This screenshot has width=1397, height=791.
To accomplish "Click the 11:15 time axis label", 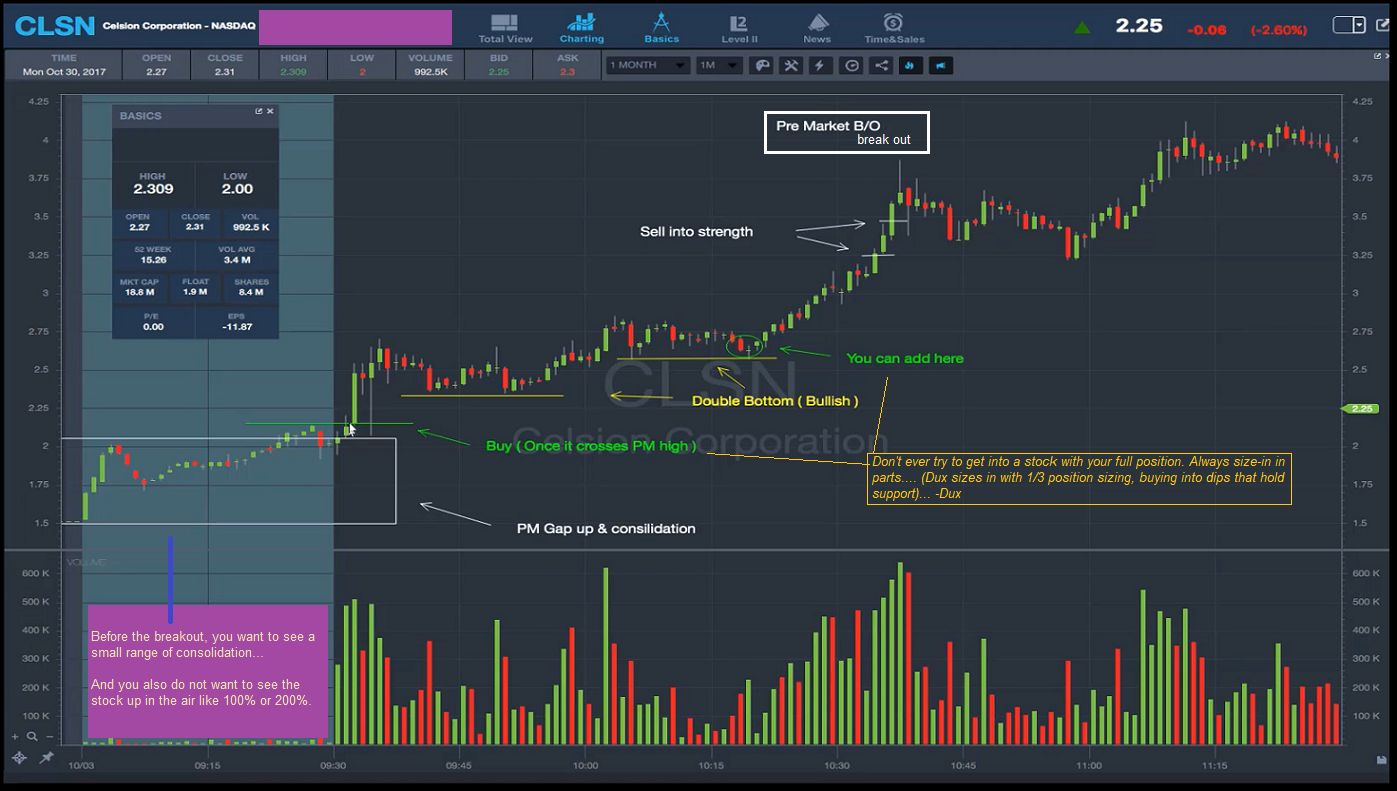I will coord(1214,766).
